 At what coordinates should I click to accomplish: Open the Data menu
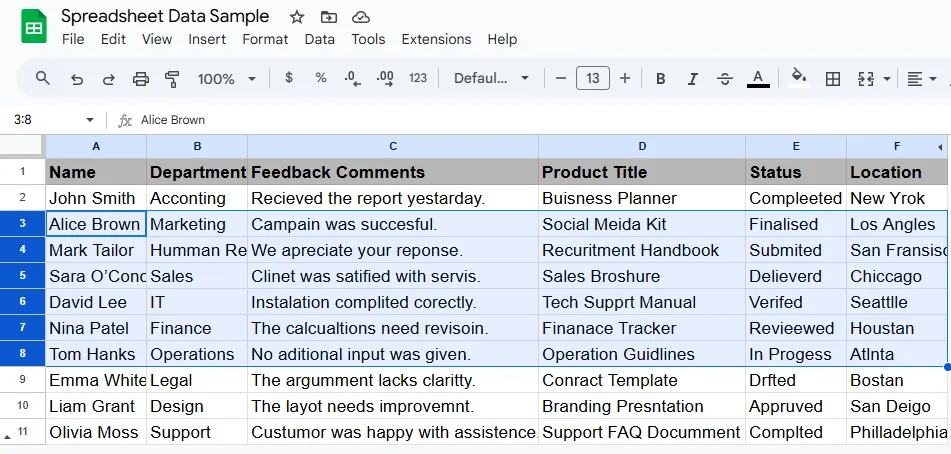click(x=320, y=39)
